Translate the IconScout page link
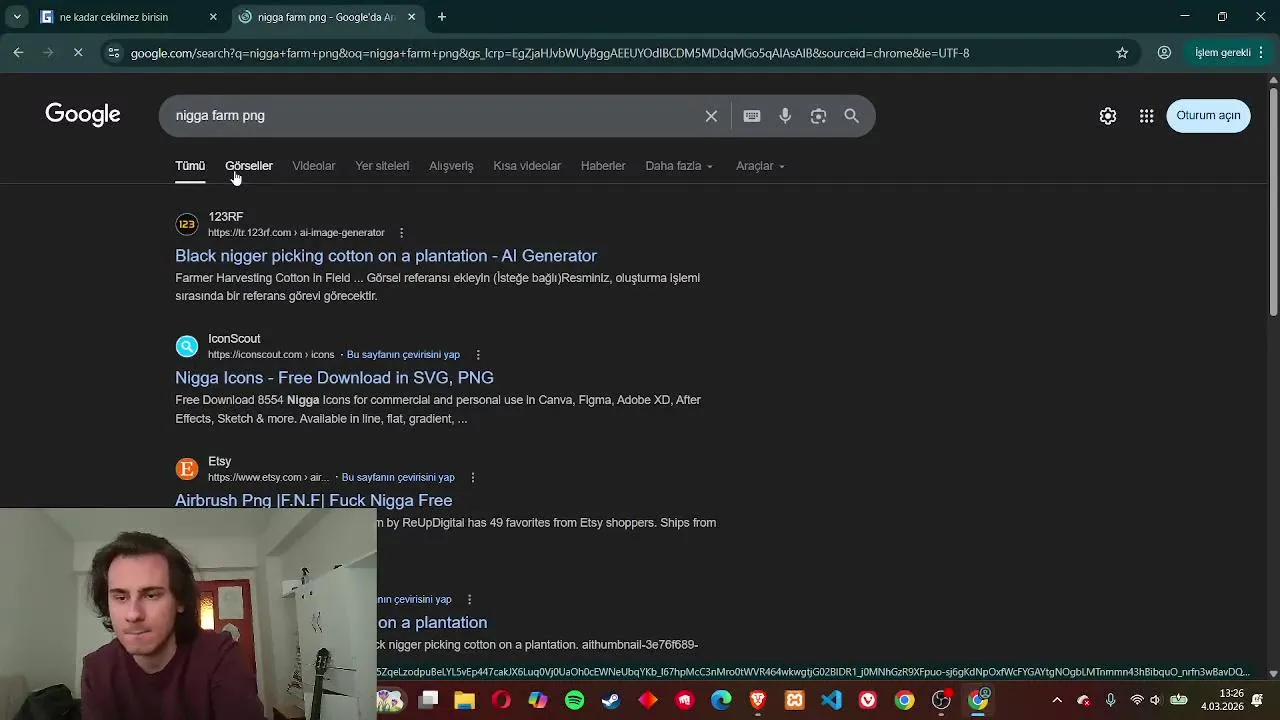The height and width of the screenshot is (720, 1280). [403, 355]
